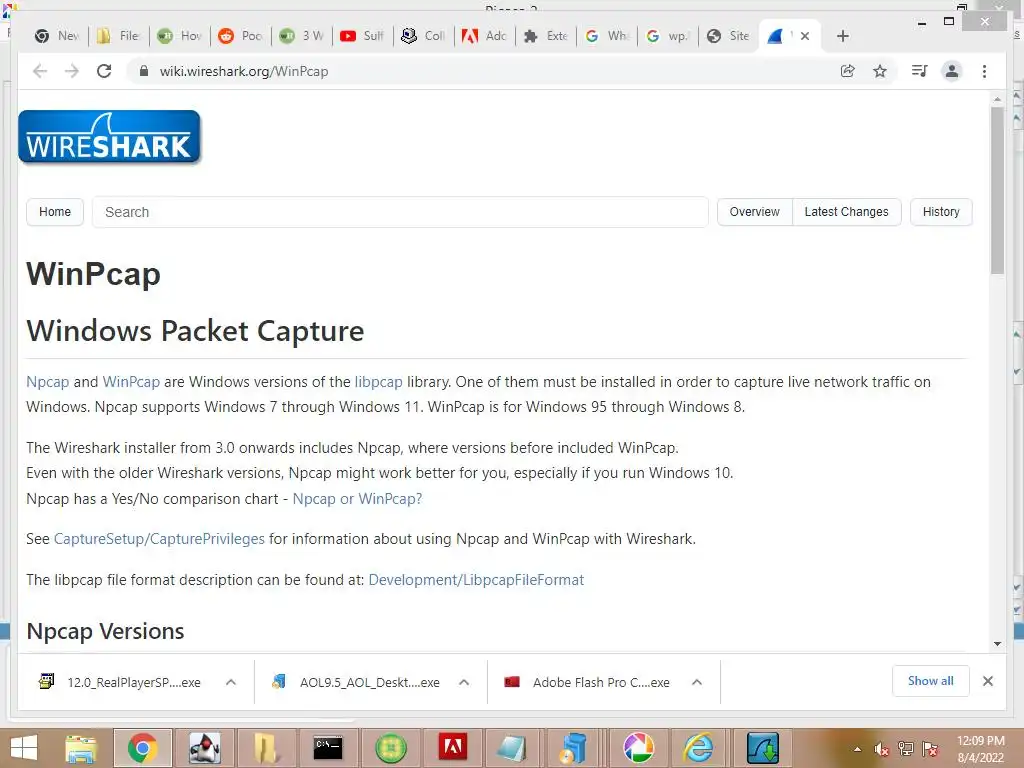
Task: Show hidden system tray icons
Action: coord(857,749)
